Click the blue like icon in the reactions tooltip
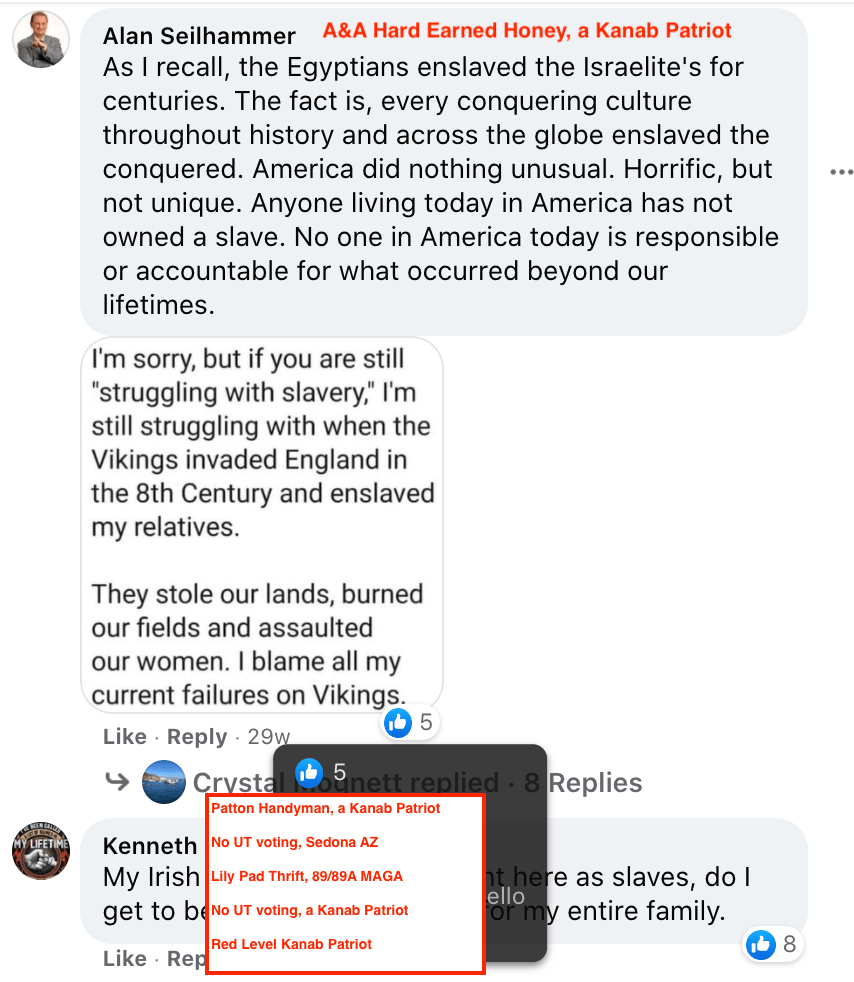This screenshot has height=982, width=854. (x=309, y=771)
